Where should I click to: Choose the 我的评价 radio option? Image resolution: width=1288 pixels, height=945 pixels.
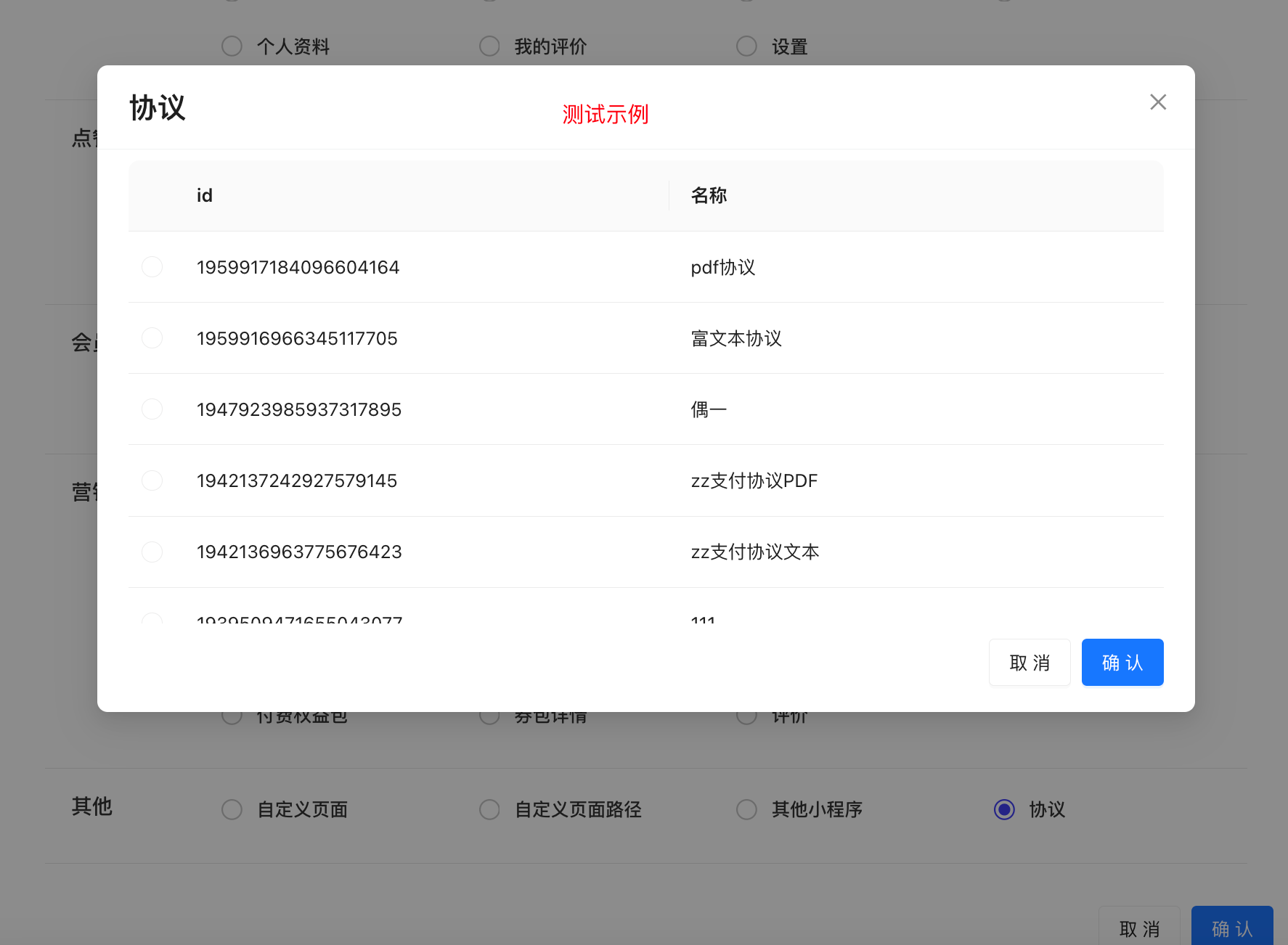tap(489, 46)
